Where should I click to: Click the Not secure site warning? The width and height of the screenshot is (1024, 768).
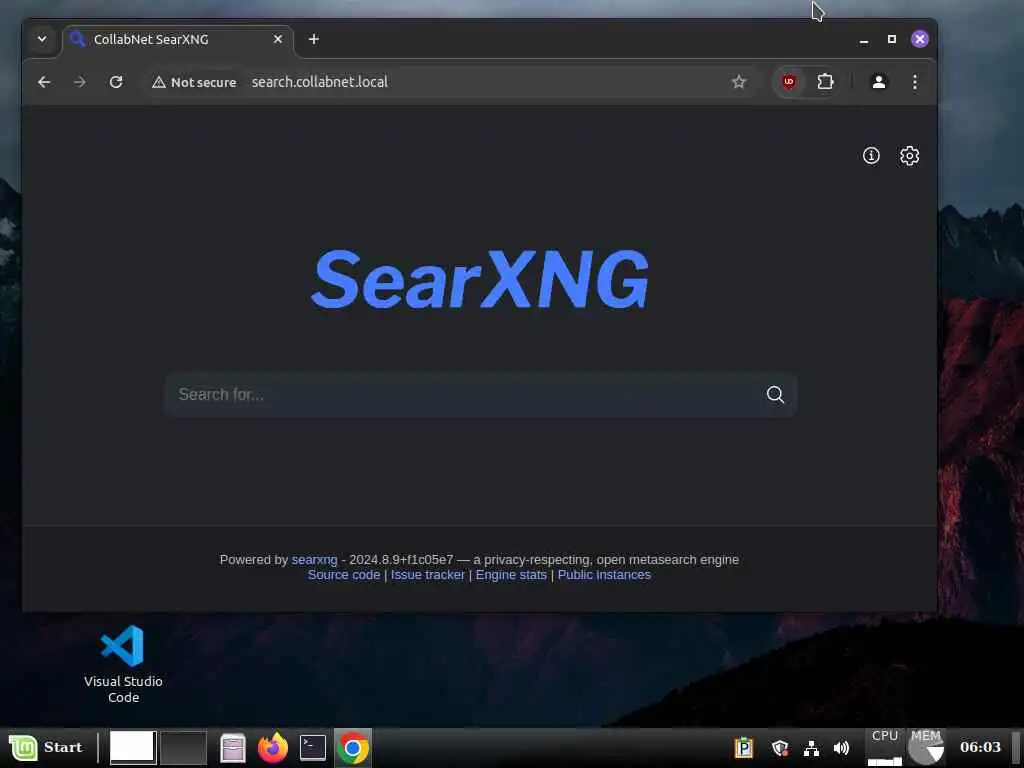(194, 82)
